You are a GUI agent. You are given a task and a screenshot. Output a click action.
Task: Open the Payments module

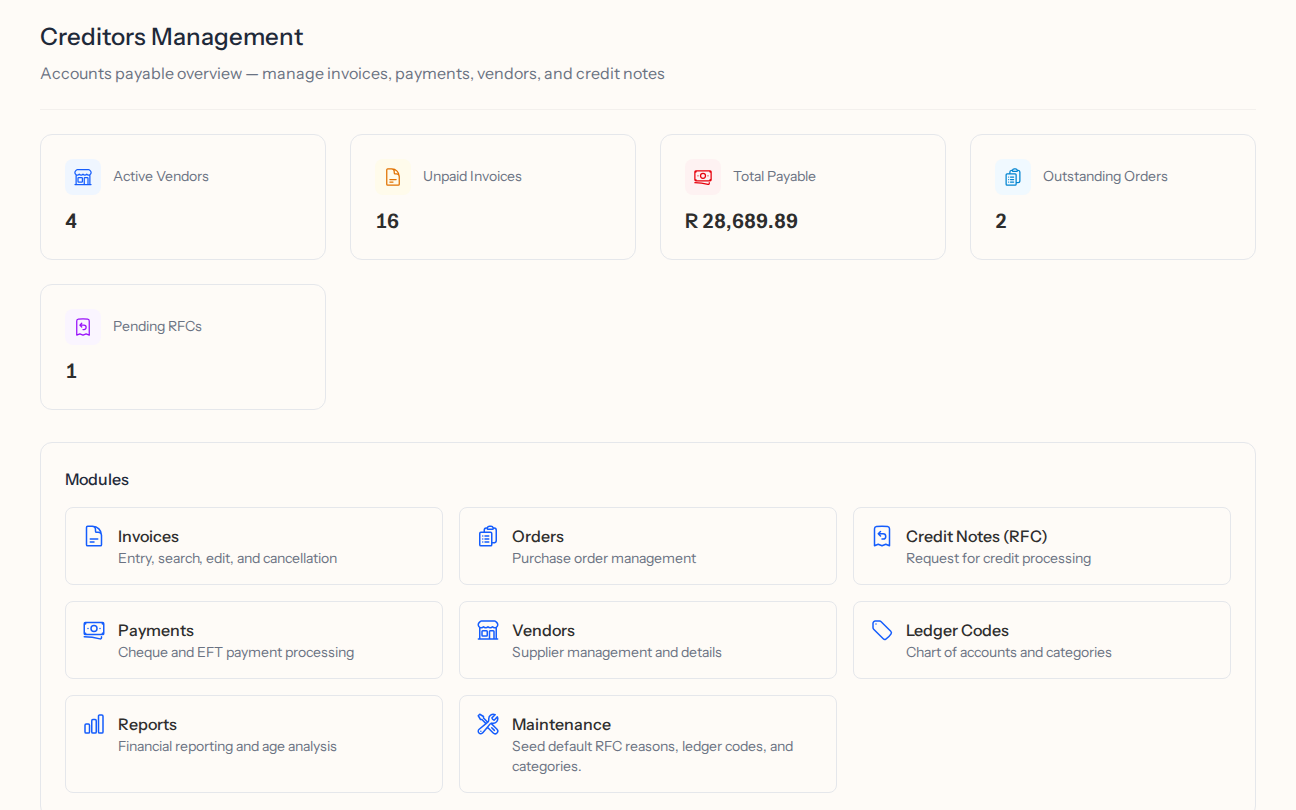(254, 640)
